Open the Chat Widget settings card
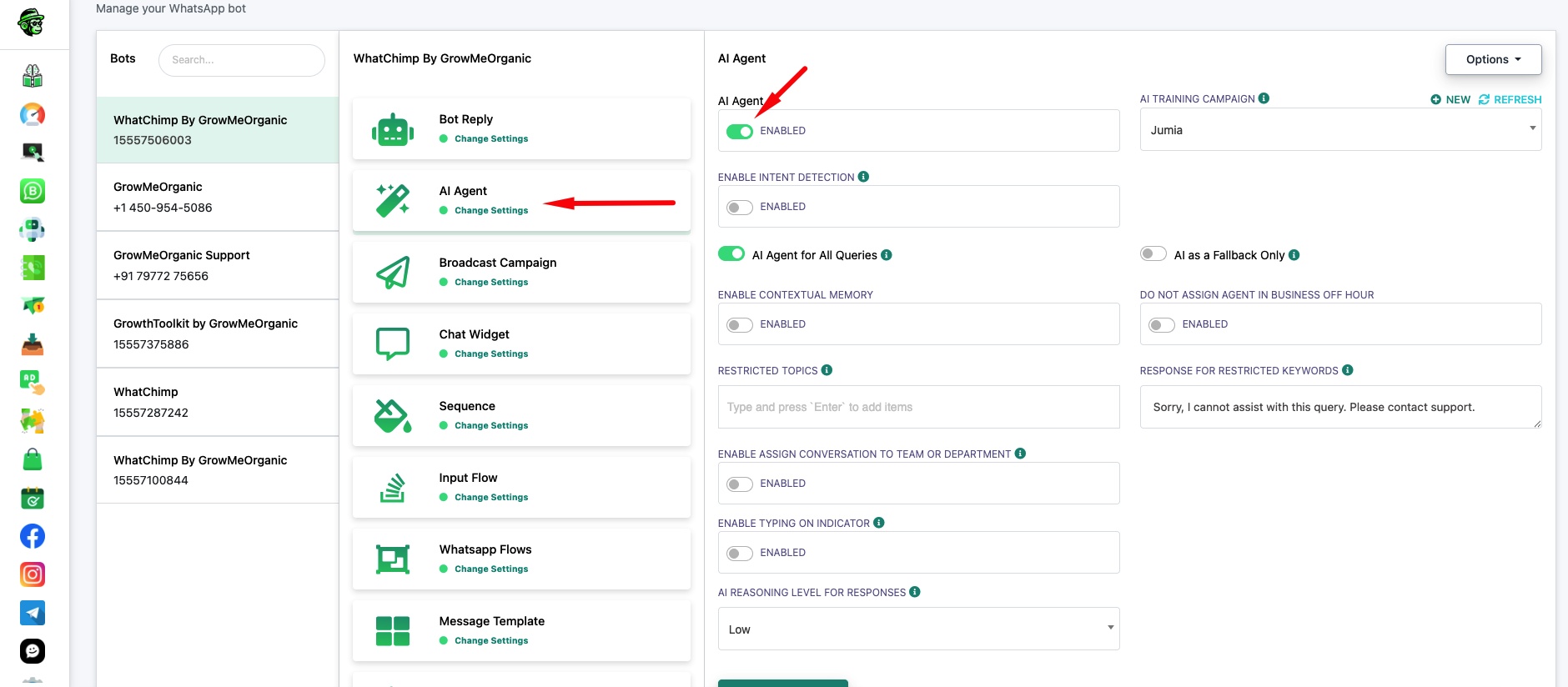Viewport: 1568px width, 687px height. pos(521,344)
